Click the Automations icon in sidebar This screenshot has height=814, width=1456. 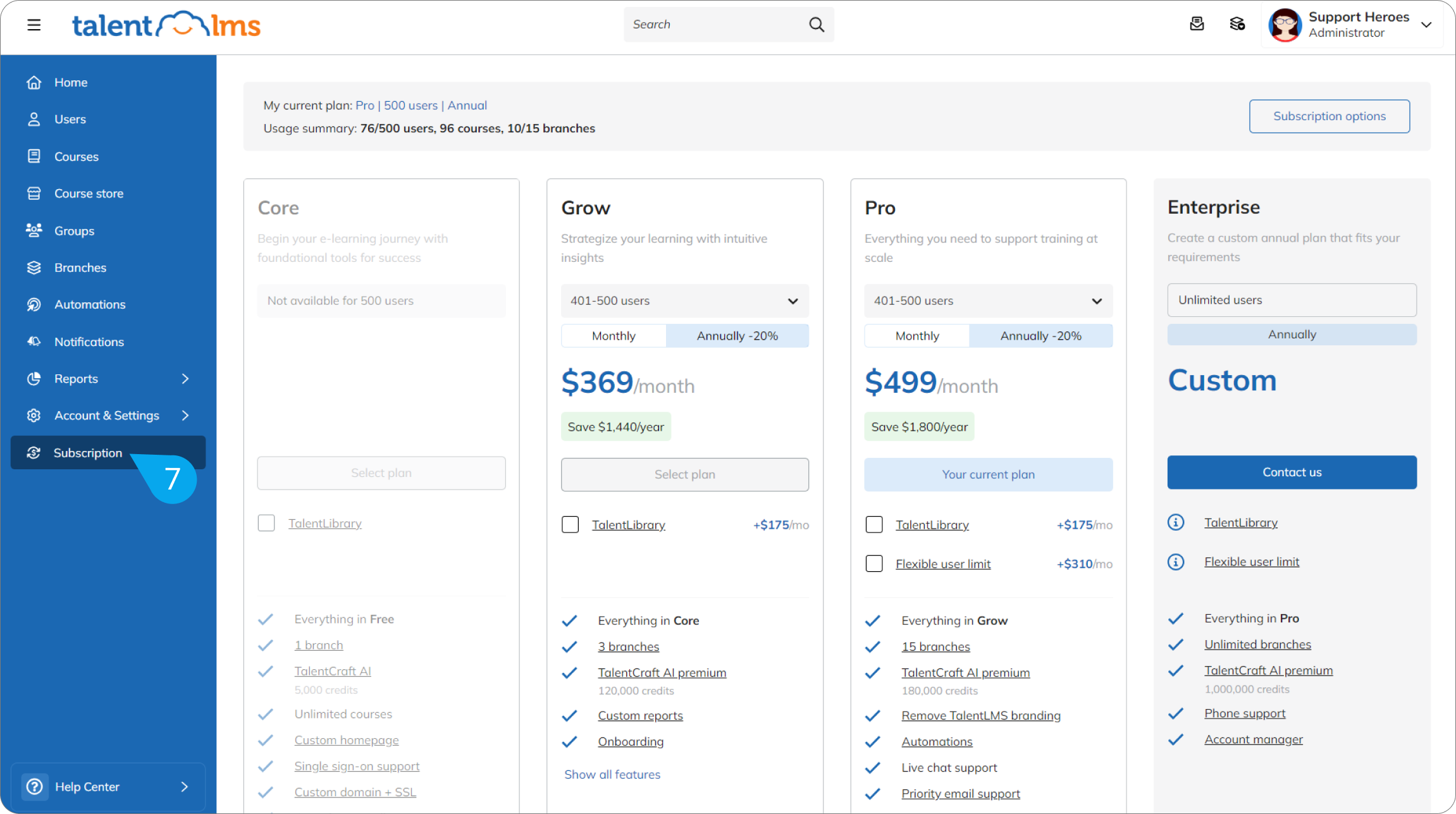34,304
